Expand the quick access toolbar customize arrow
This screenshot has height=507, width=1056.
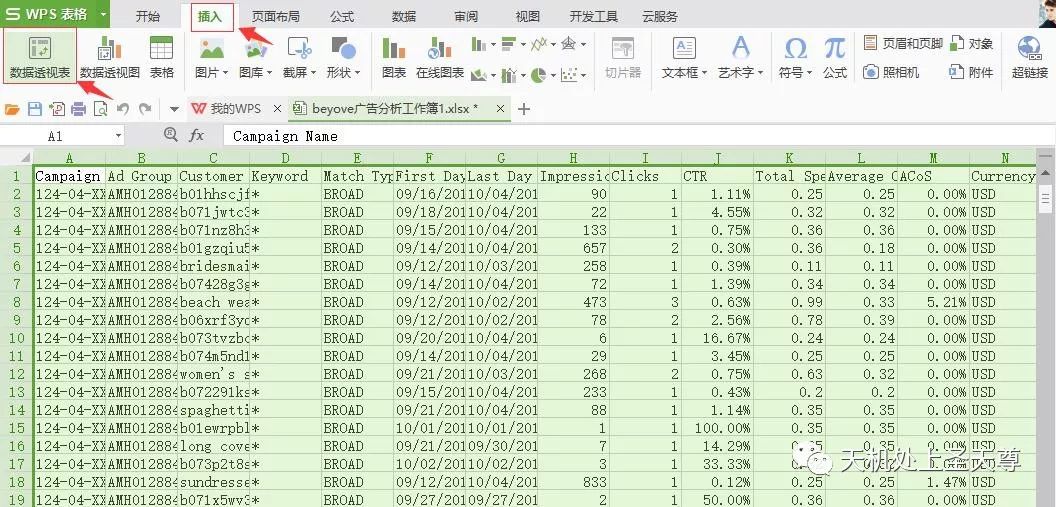click(x=174, y=109)
